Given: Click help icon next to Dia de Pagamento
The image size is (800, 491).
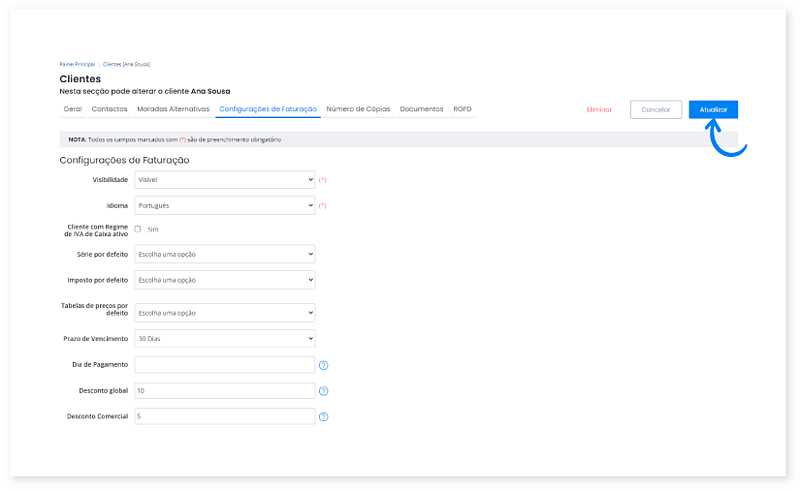Looking at the screenshot, I should 323,365.
